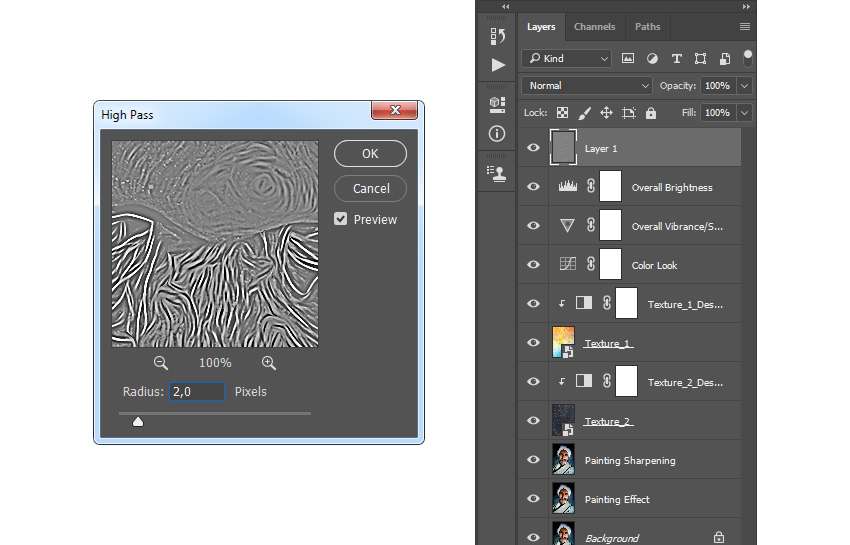Viewport: 850px width, 545px height.
Task: Hide the Color Look layer
Action: pyautogui.click(x=533, y=265)
